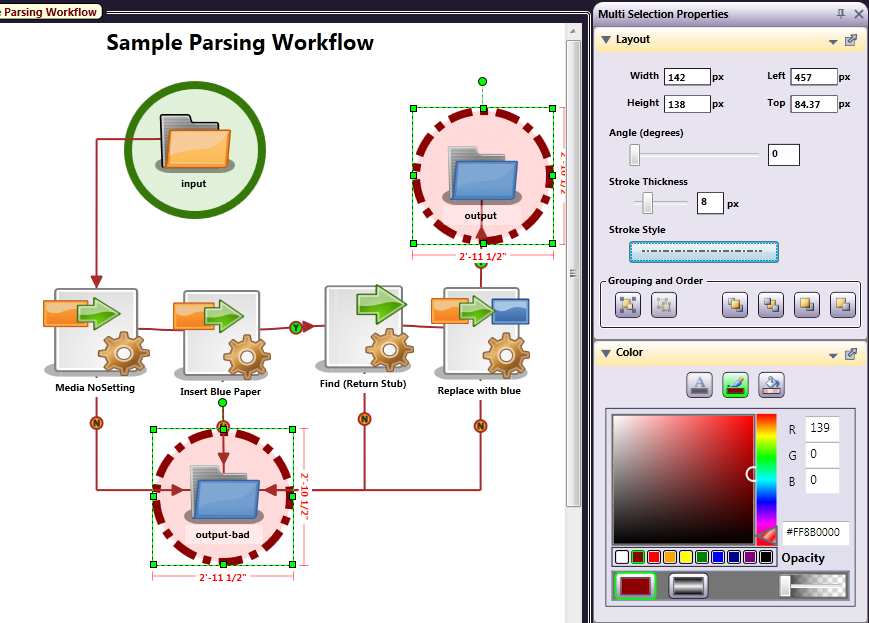Open the Color section options arrow
The image size is (869, 623).
(x=833, y=356)
